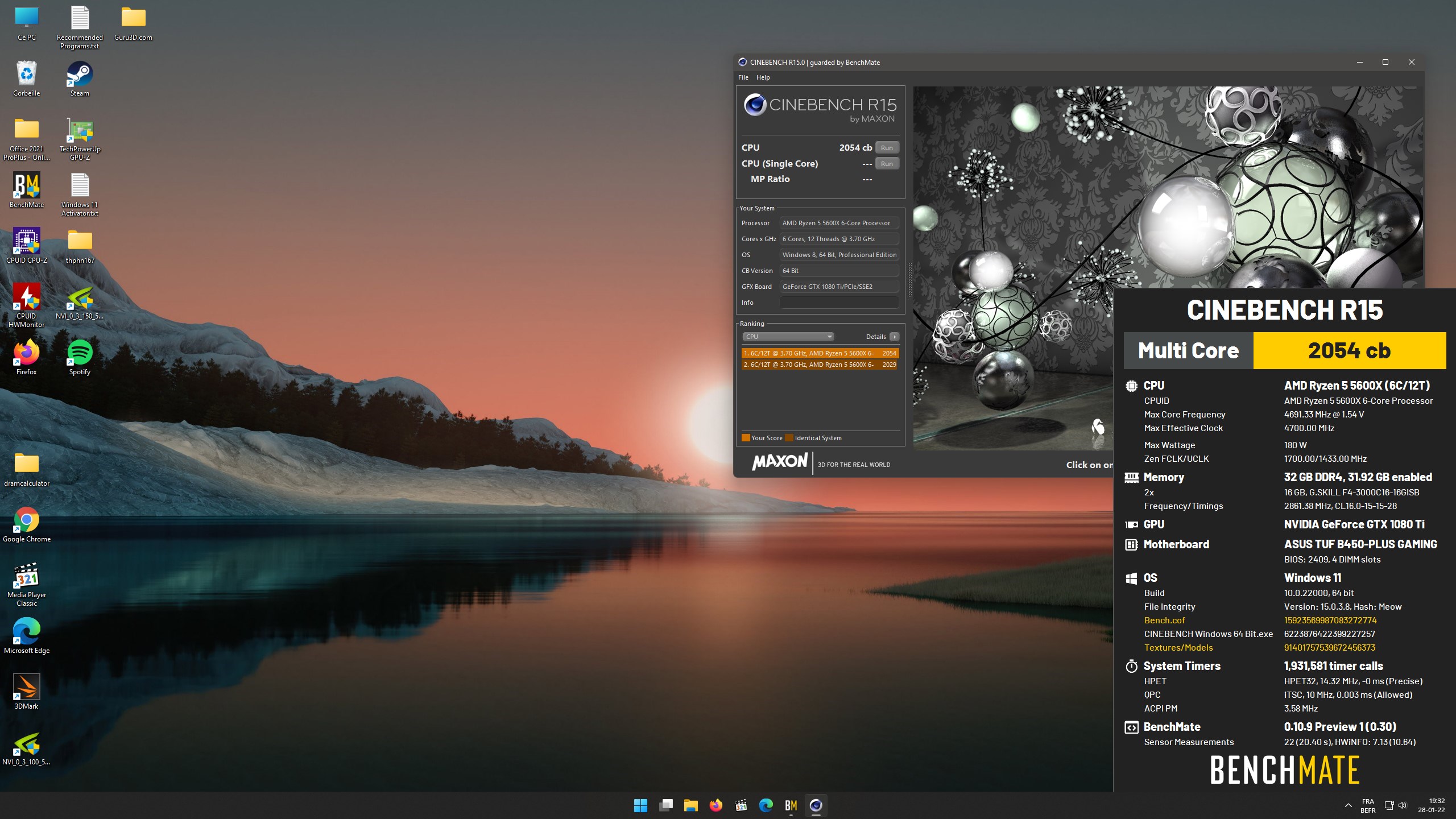The height and width of the screenshot is (819, 1456).
Task: Open NVI_0_3_100_5 desktop shortcut
Action: coord(27,747)
